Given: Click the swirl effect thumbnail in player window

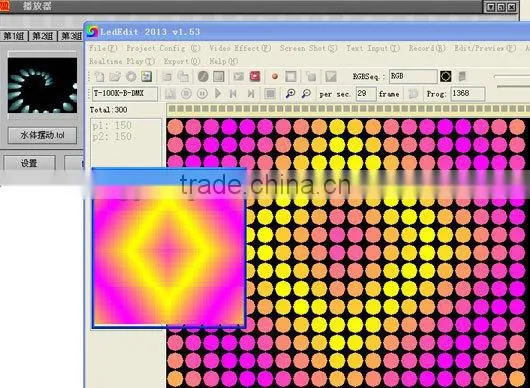Looking at the screenshot, I should click(43, 86).
